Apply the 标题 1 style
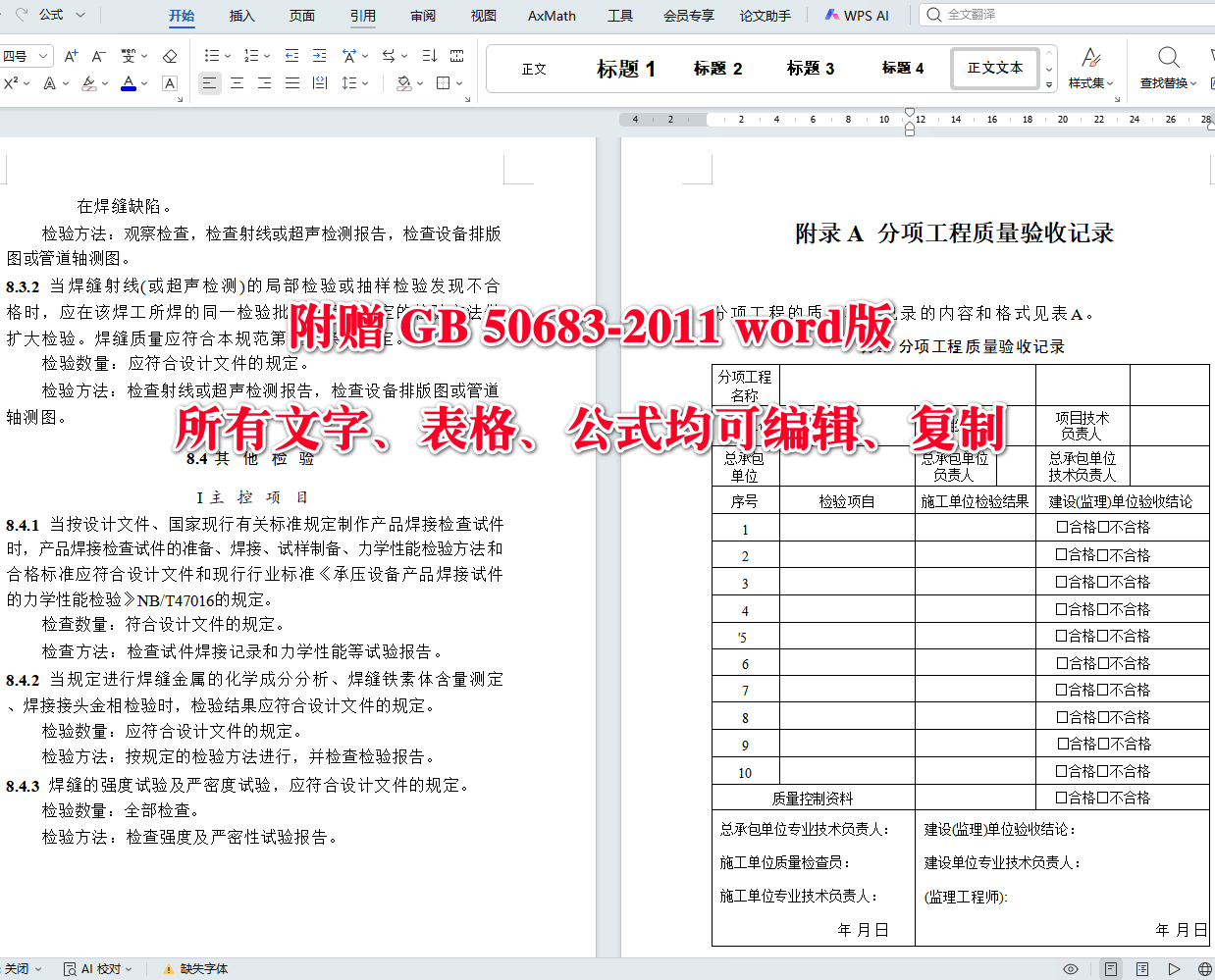 pos(626,69)
